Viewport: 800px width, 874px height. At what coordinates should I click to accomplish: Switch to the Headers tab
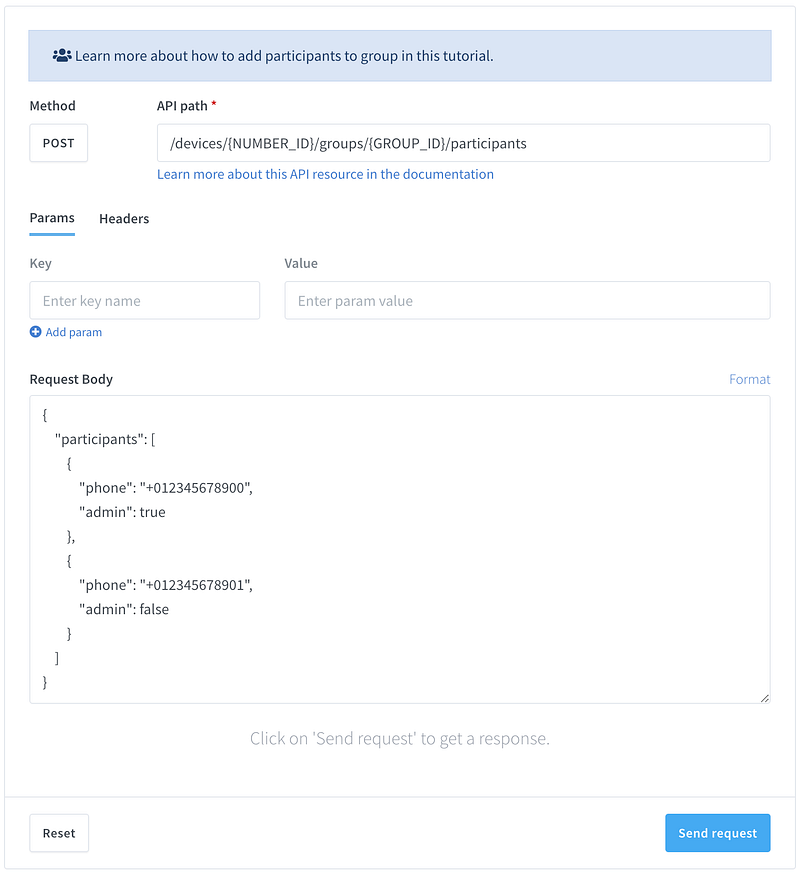(124, 218)
